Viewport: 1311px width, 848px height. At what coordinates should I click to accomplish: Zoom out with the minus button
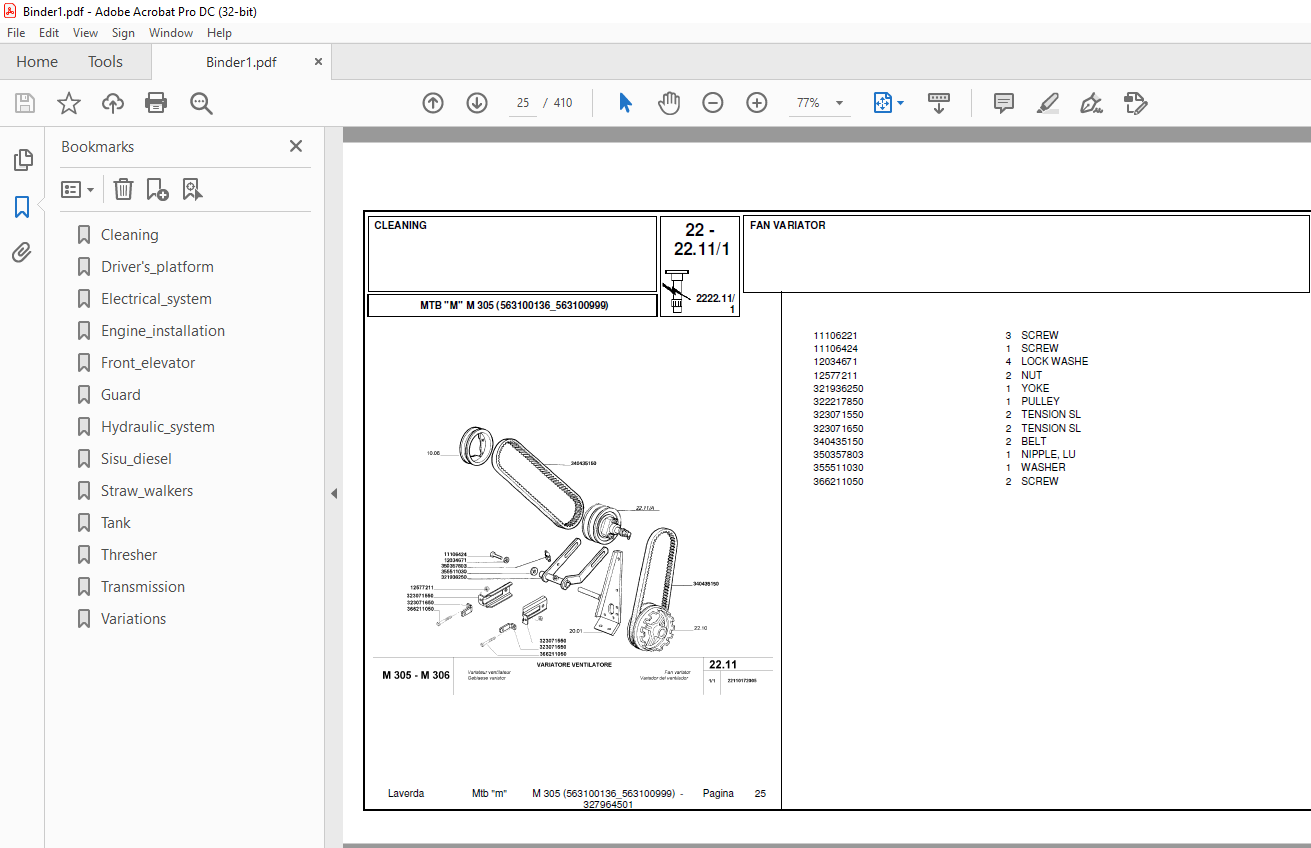[713, 103]
